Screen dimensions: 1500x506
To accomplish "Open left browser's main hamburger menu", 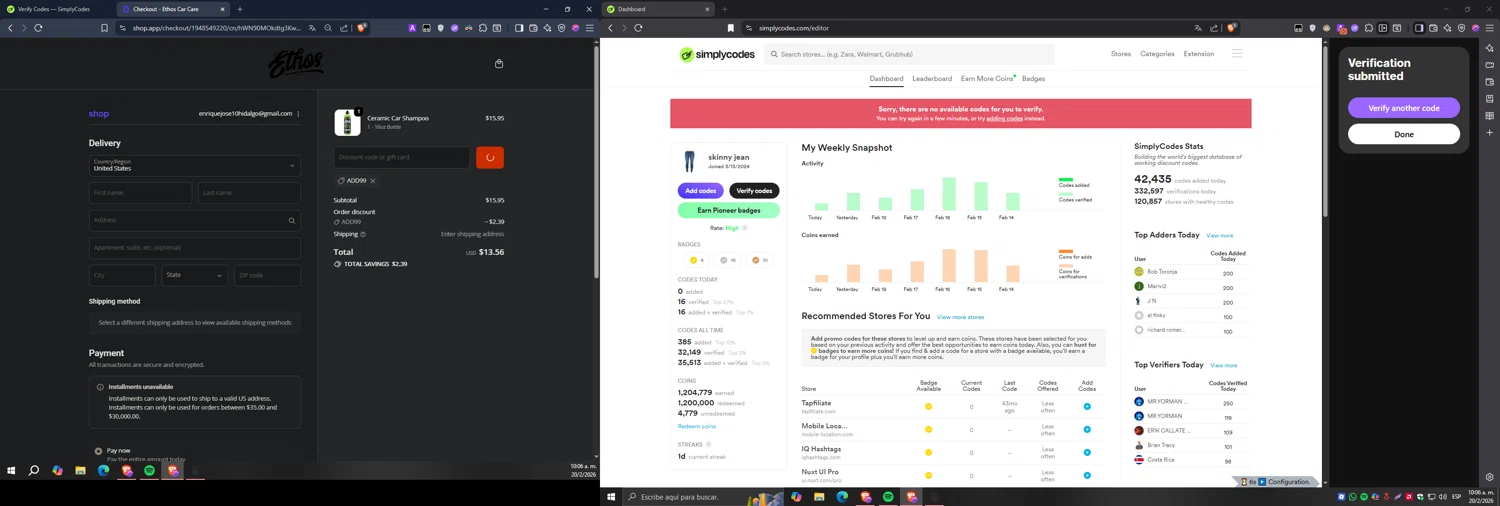I will tap(589, 28).
